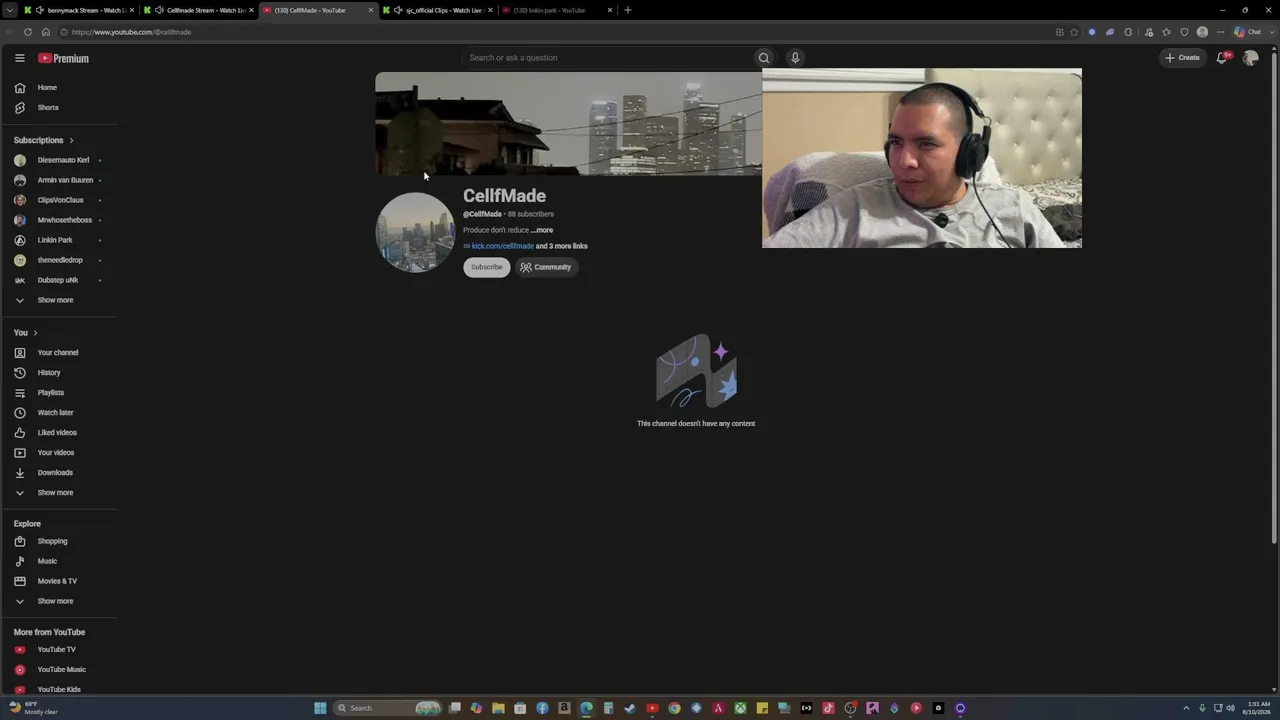Open the browser tab list dropdown
The width and height of the screenshot is (1280, 720).
(x=10, y=10)
